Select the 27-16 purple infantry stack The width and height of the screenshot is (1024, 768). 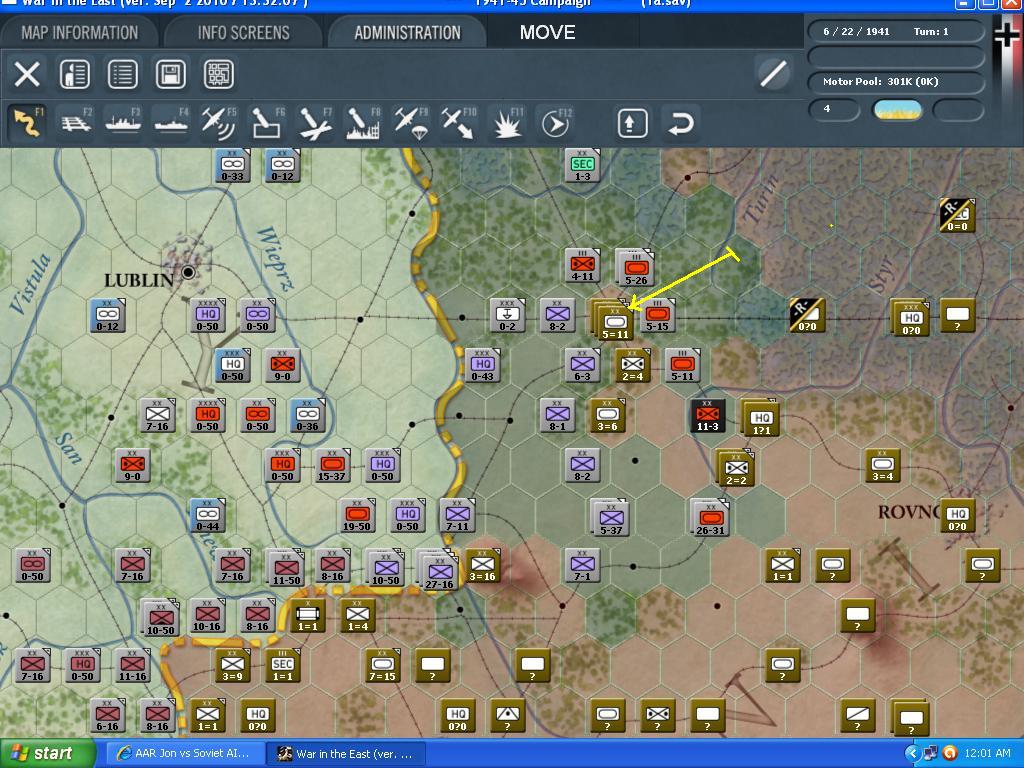coord(438,570)
